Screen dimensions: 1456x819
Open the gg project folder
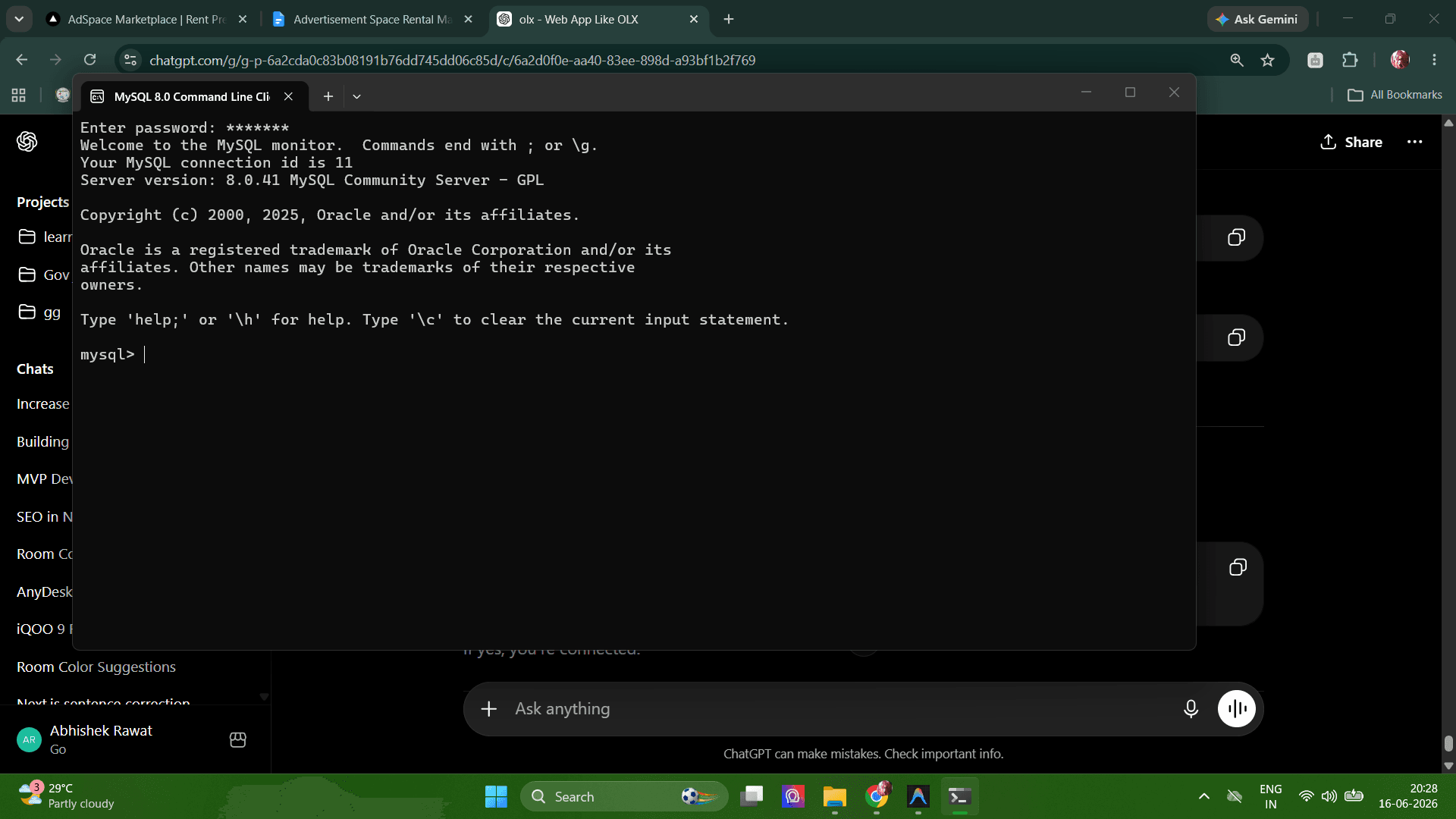pyautogui.click(x=42, y=312)
